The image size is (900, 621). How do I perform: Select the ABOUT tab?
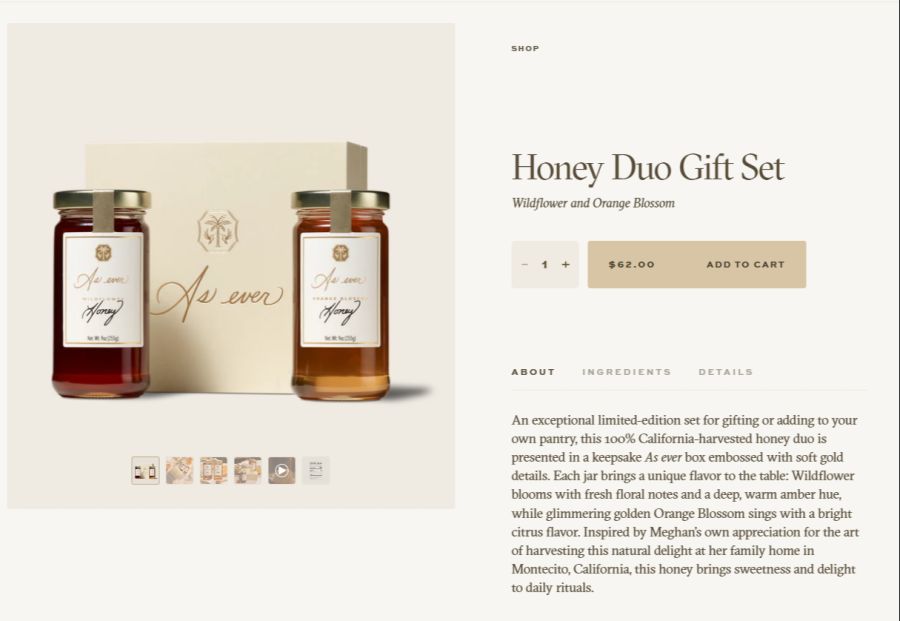coord(533,372)
